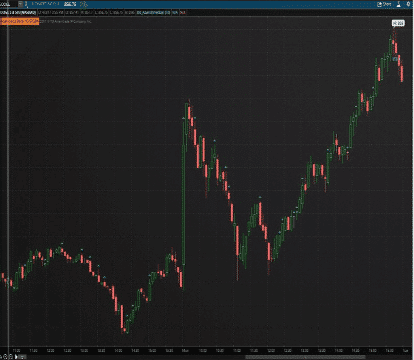
Task: Select the orange highlighted label under chart header
Action: pyautogui.click(x=20, y=21)
